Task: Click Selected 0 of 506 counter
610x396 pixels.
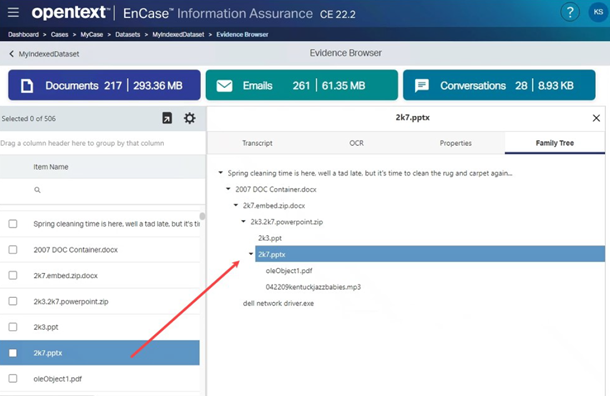Action: pyautogui.click(x=29, y=119)
